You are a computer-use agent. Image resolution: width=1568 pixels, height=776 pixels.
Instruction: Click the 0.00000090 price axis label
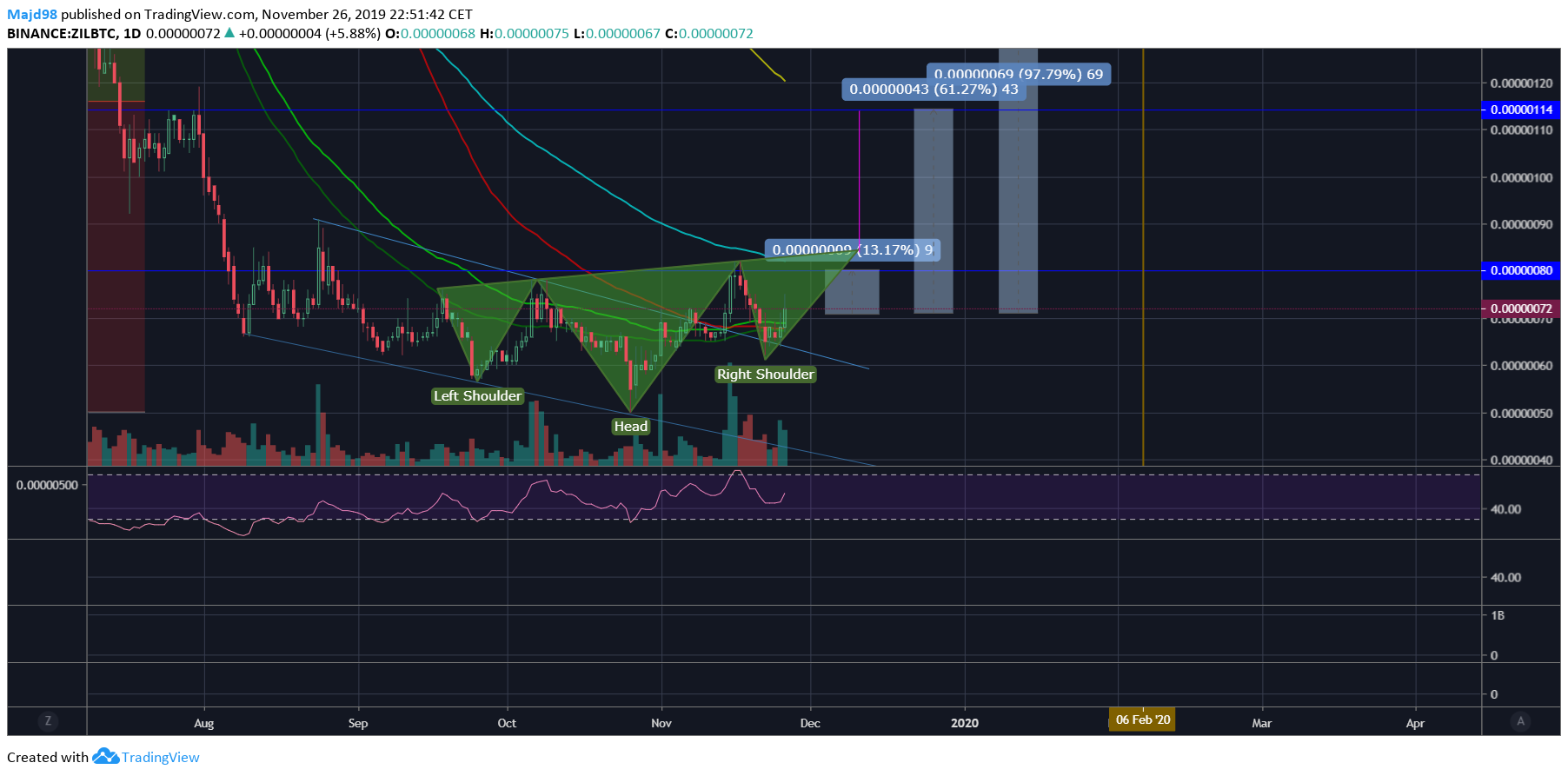(1521, 224)
